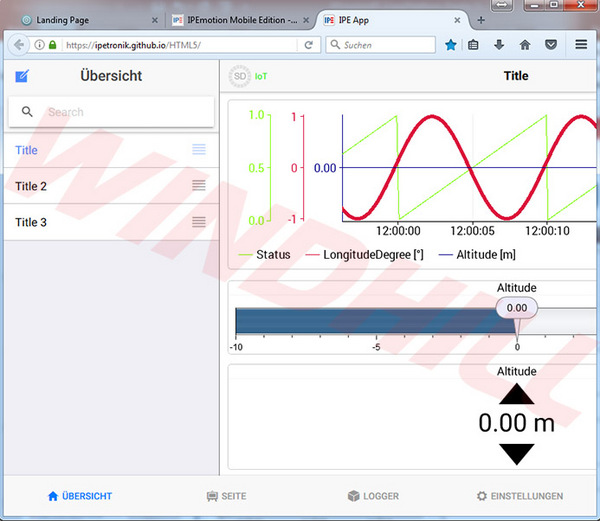The width and height of the screenshot is (600, 521).
Task: Open the Firefox hamburger menu
Action: tap(581, 45)
